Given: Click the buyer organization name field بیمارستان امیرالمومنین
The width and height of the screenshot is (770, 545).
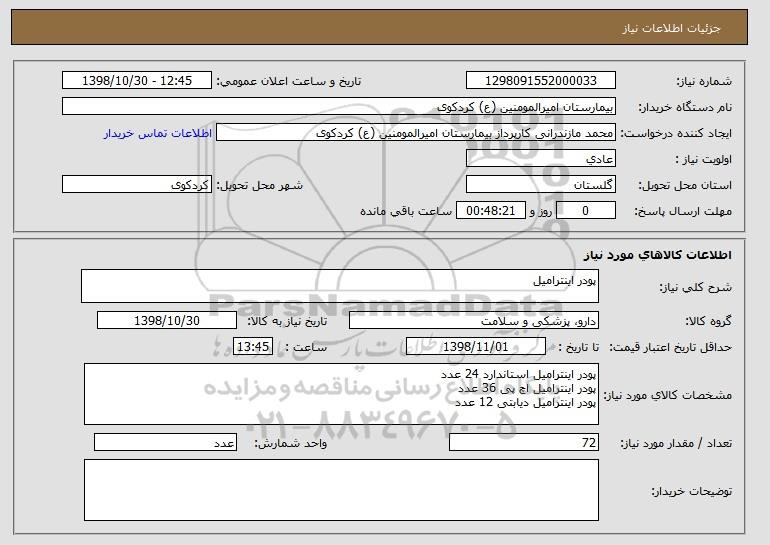Looking at the screenshot, I should coord(339,107).
